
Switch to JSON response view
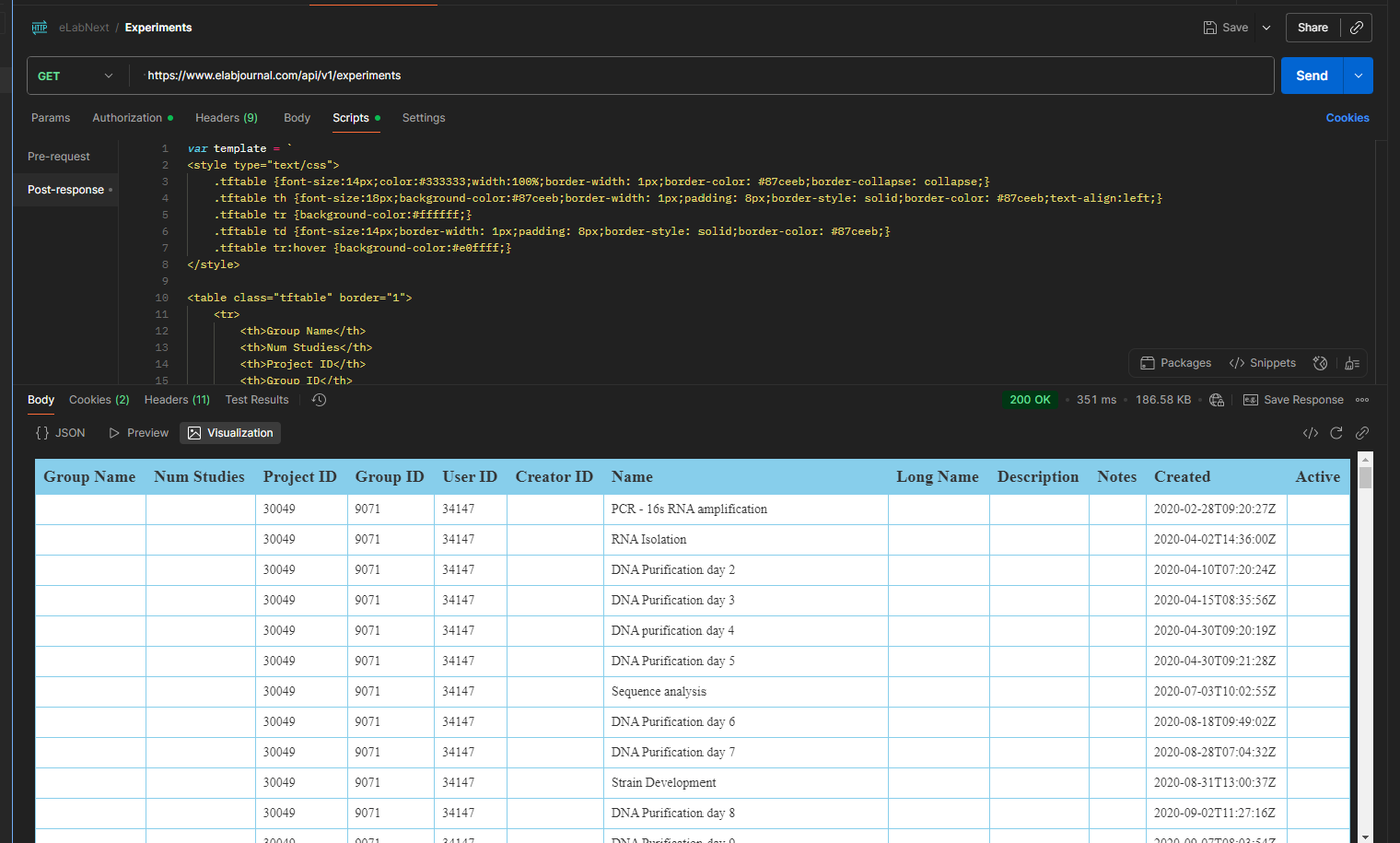(60, 433)
